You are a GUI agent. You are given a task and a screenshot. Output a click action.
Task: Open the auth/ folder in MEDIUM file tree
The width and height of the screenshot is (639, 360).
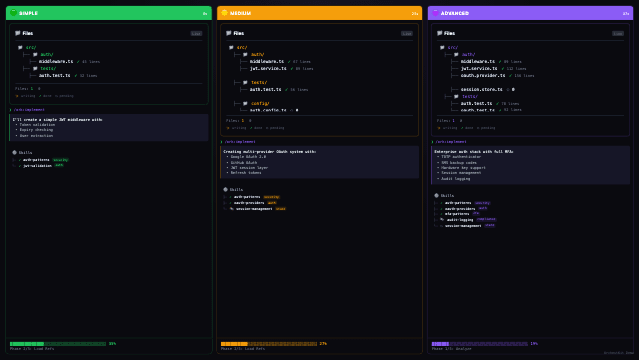[258, 54]
